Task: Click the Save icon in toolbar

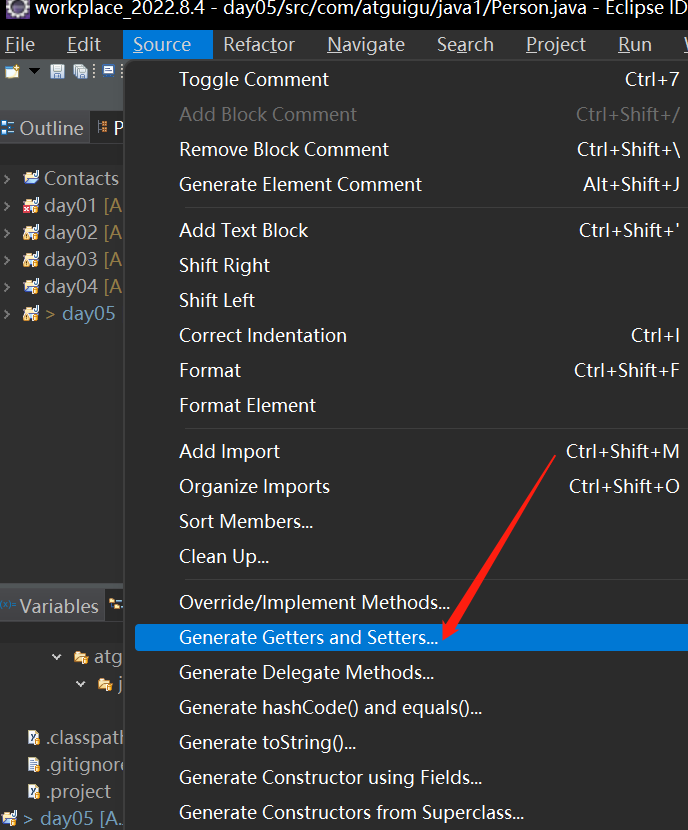Action: pyautogui.click(x=57, y=71)
